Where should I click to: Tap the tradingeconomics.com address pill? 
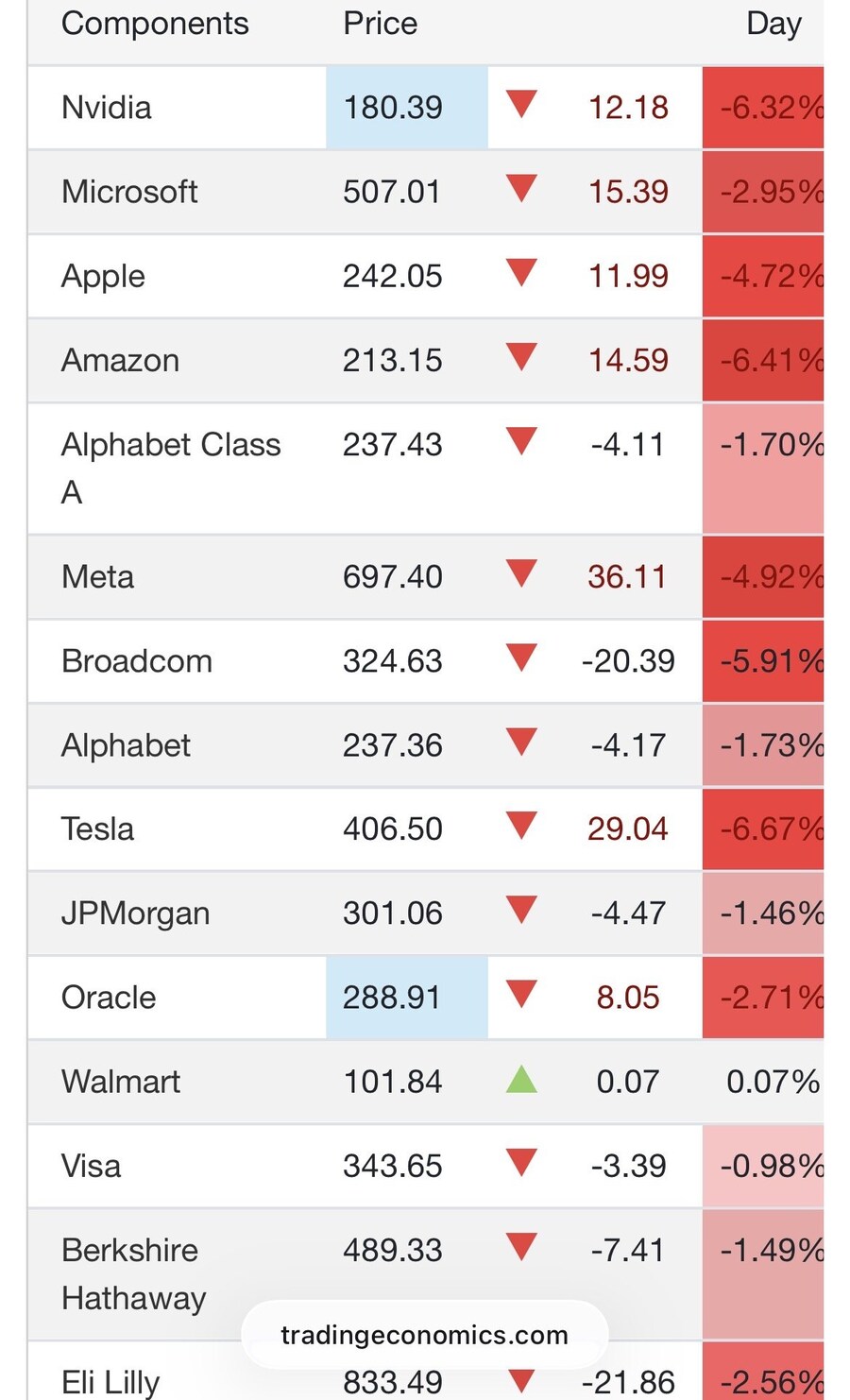point(424,1335)
